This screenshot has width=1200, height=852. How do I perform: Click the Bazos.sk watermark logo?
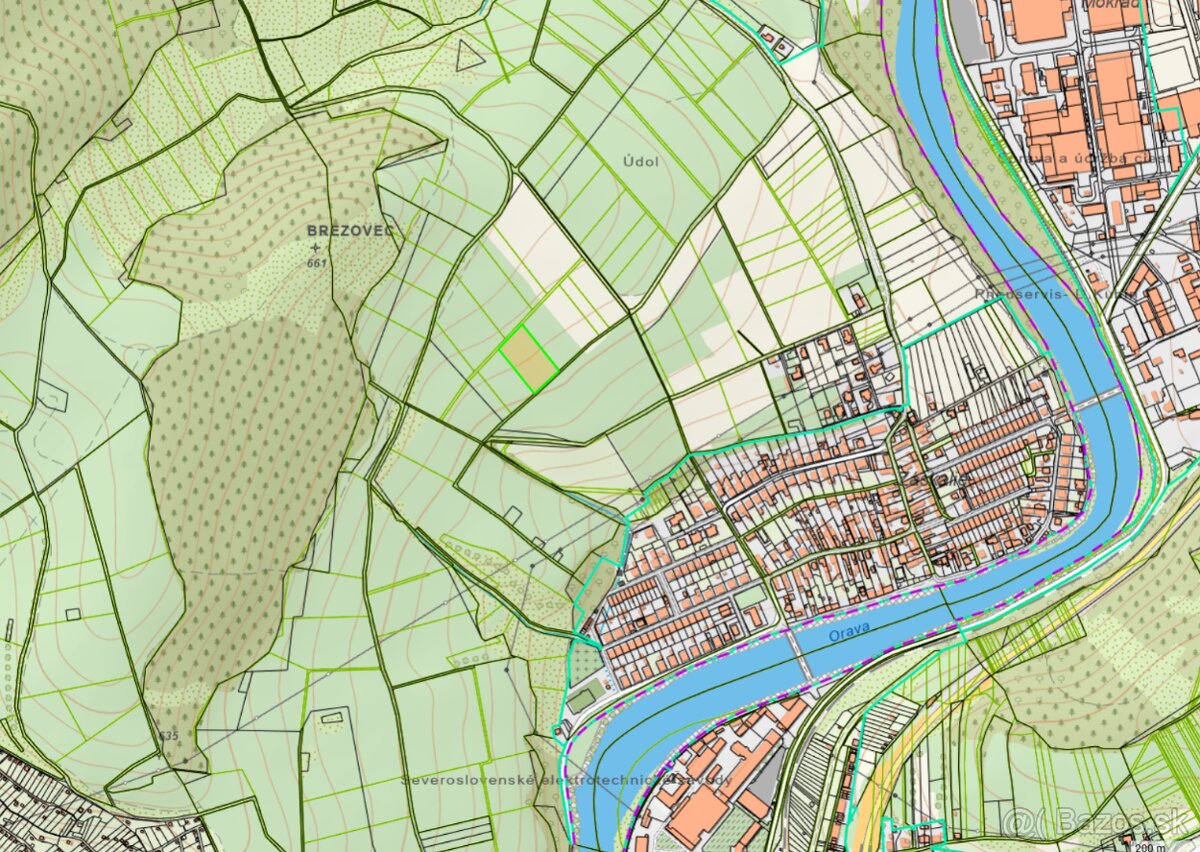1098,822
